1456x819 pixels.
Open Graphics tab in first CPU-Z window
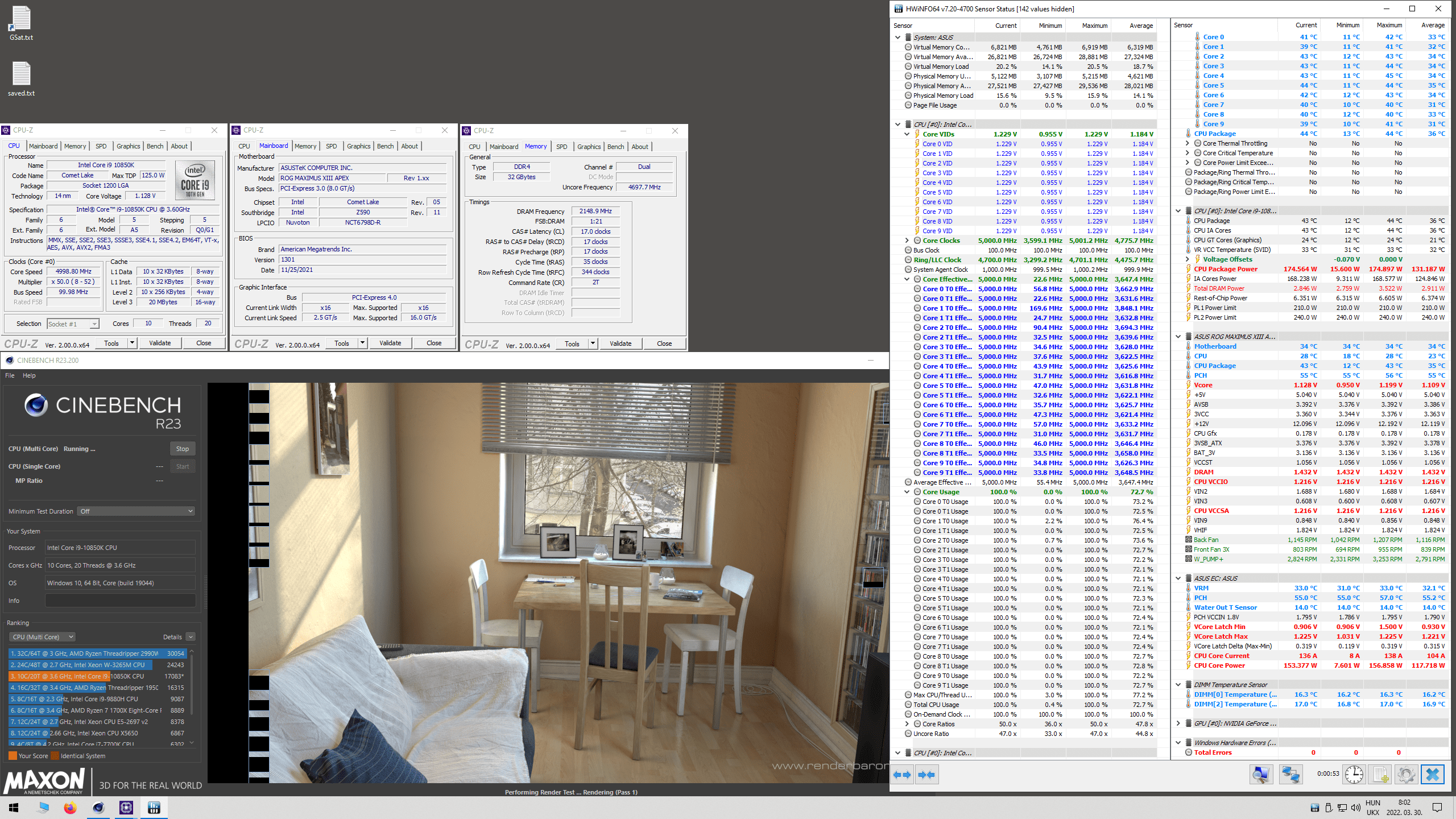tap(129, 146)
